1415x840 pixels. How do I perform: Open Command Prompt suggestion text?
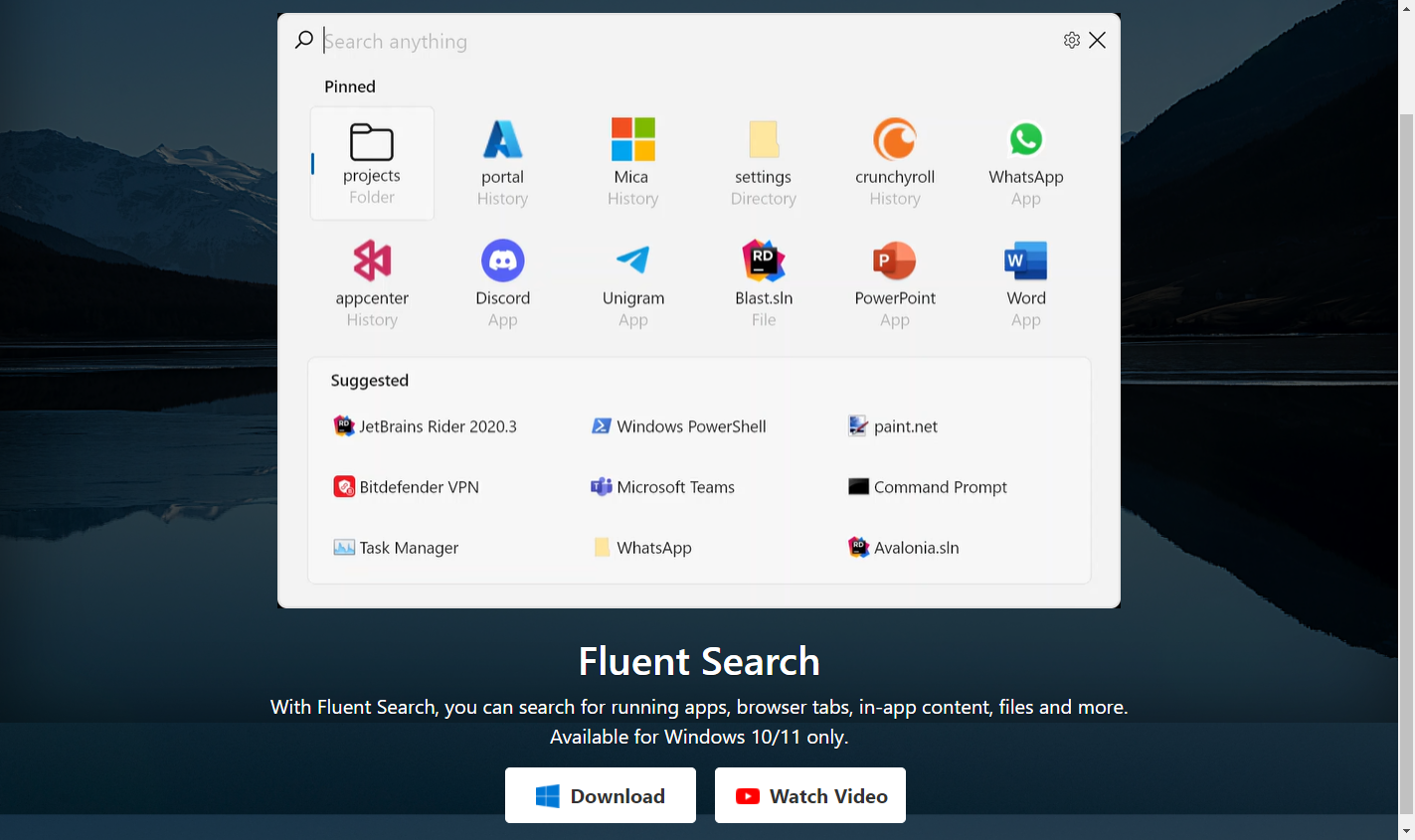941,487
